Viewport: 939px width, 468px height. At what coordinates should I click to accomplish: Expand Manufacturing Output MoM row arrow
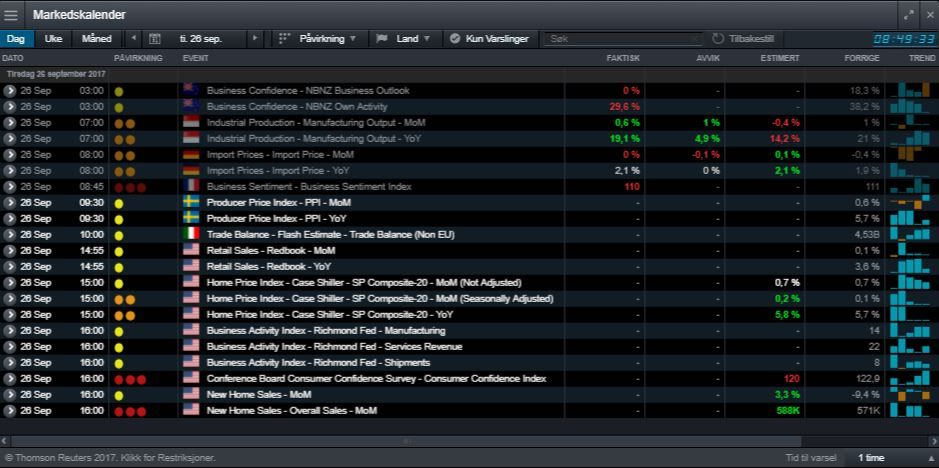(9, 123)
